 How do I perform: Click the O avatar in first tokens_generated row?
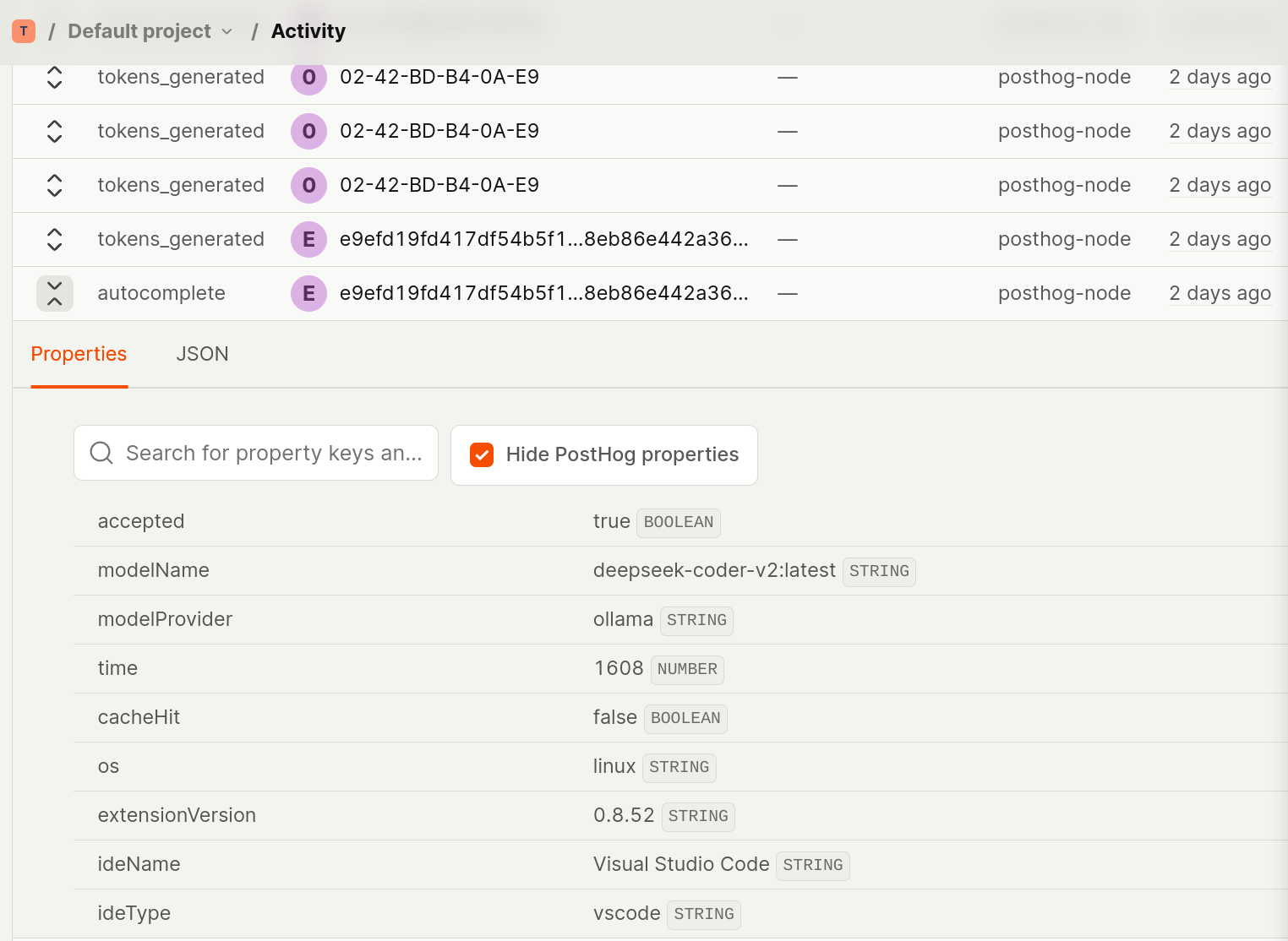[308, 78]
